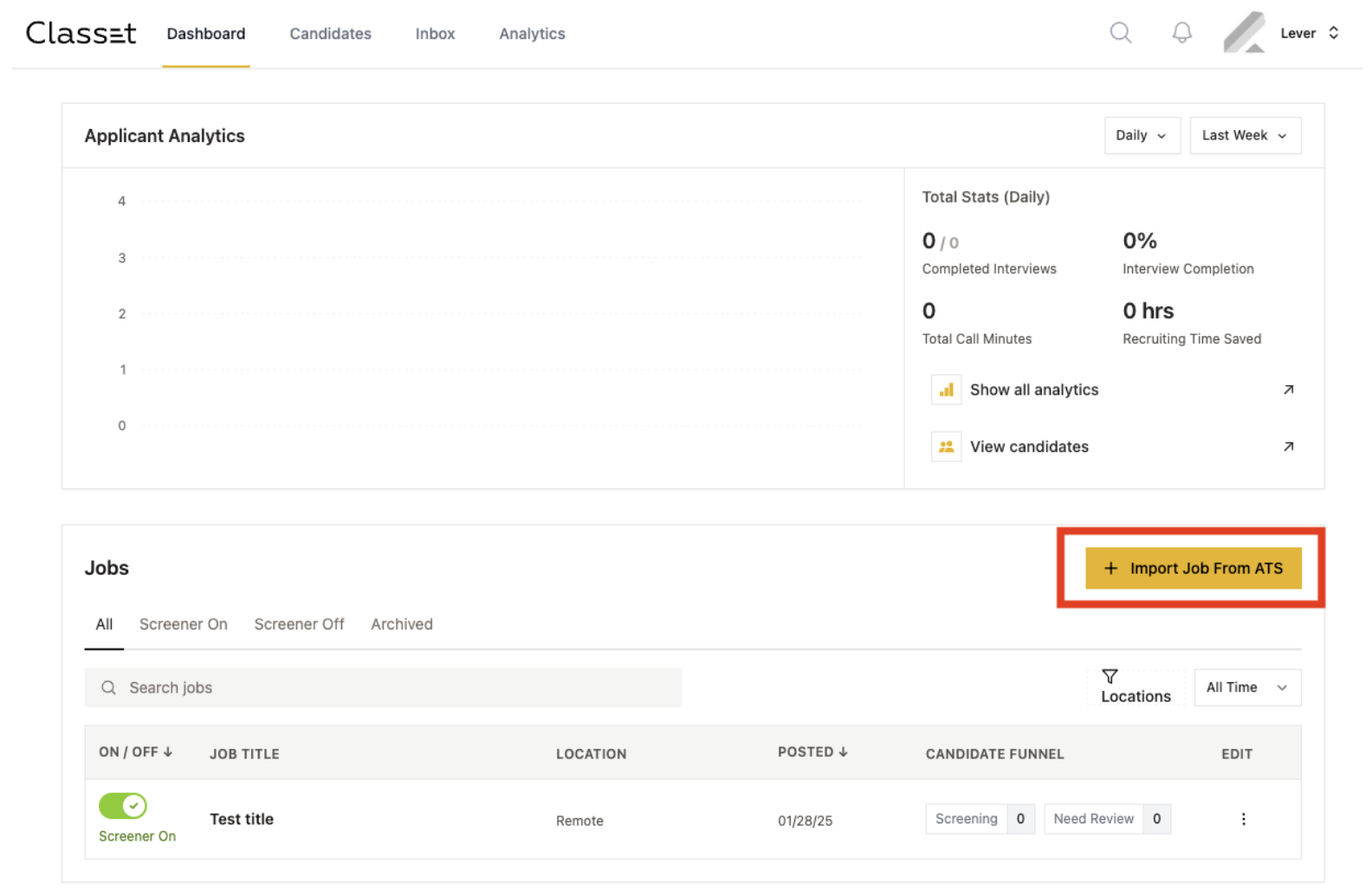Sort jobs by POSTED date column

[x=812, y=752]
